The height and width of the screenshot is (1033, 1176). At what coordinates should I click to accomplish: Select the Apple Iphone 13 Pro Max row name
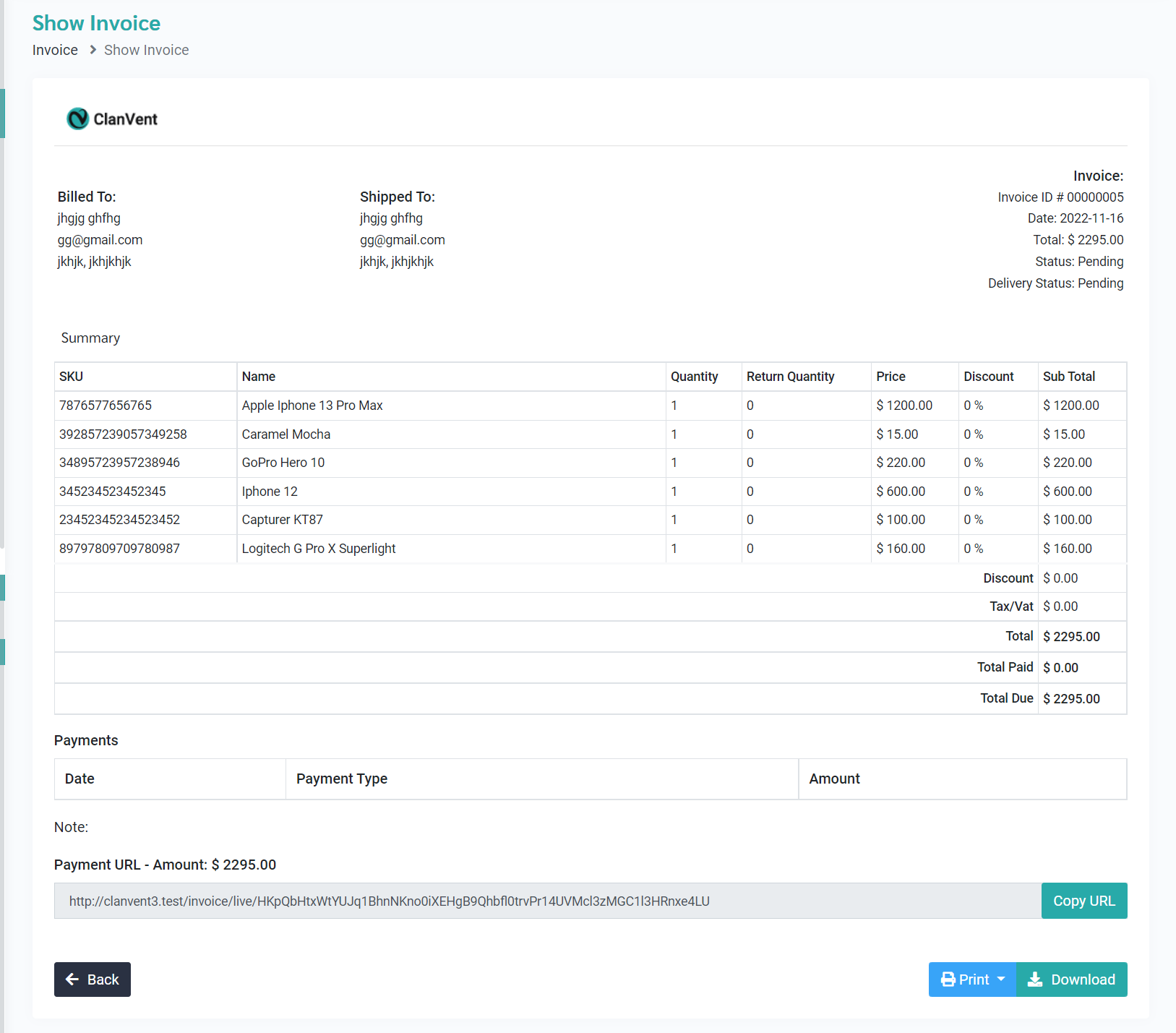pos(312,406)
